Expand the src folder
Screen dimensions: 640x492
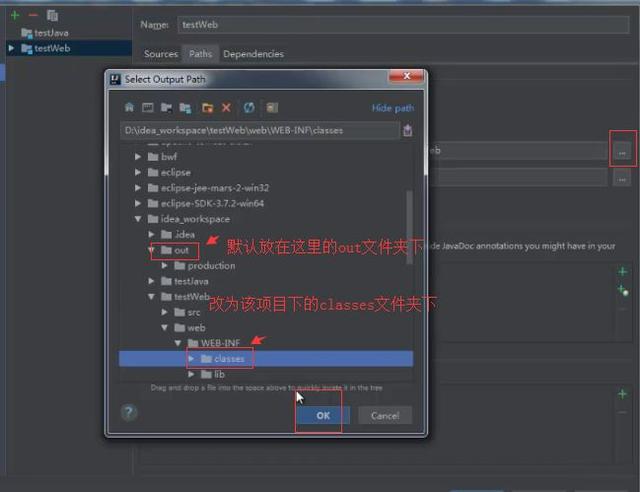(x=164, y=312)
